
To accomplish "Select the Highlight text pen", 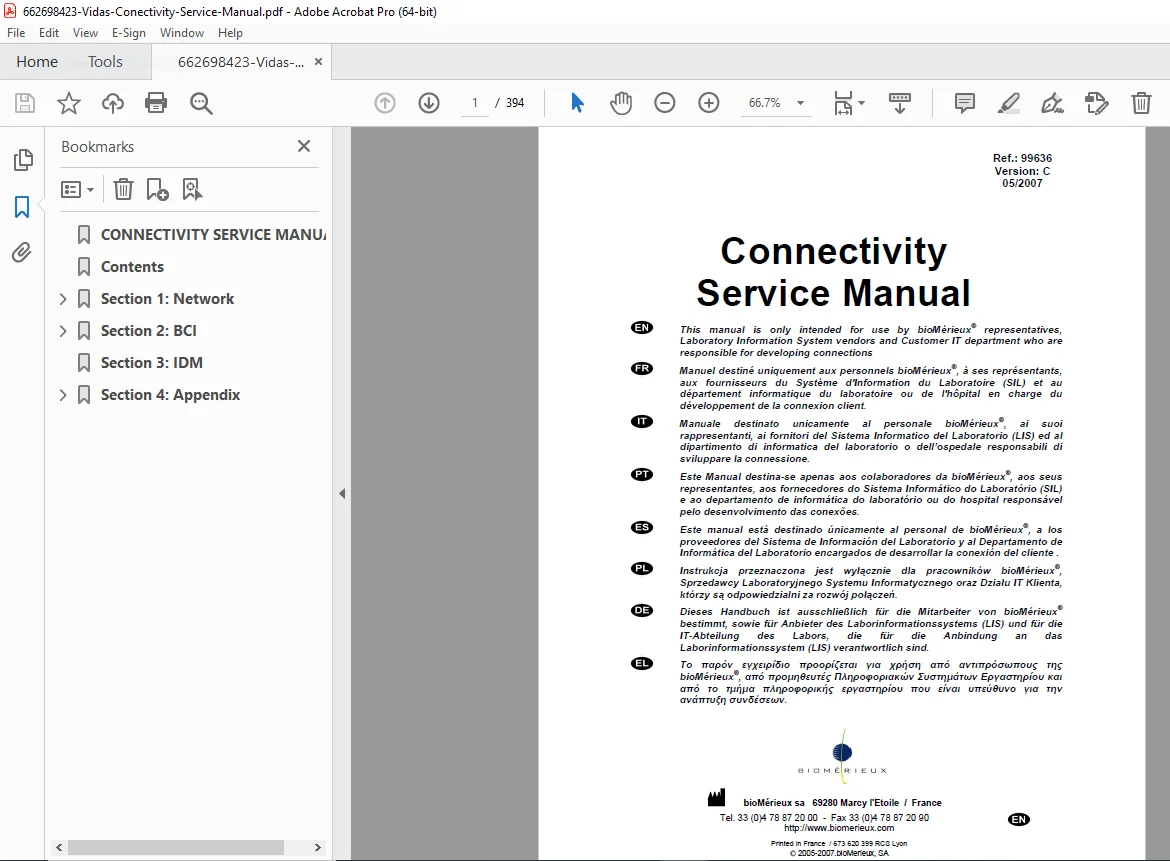I will click(x=1008, y=103).
